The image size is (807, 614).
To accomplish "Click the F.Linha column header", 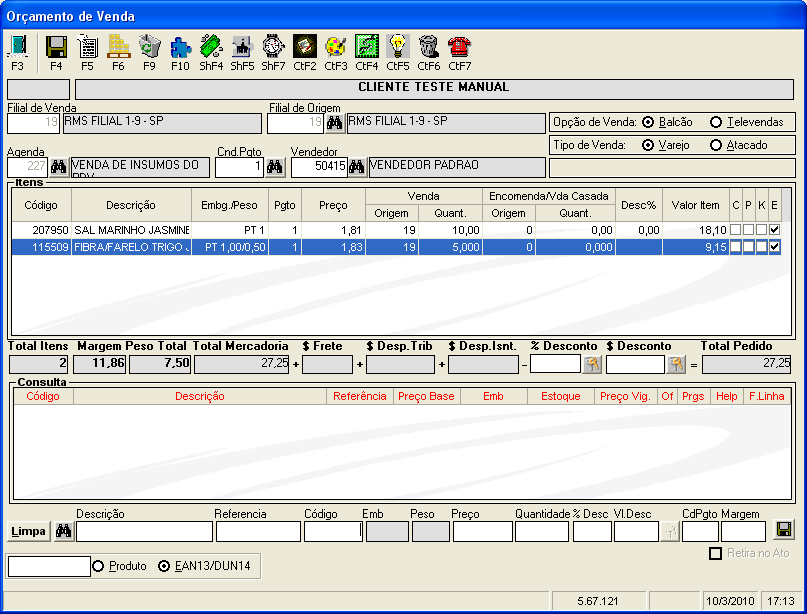I will pyautogui.click(x=766, y=396).
